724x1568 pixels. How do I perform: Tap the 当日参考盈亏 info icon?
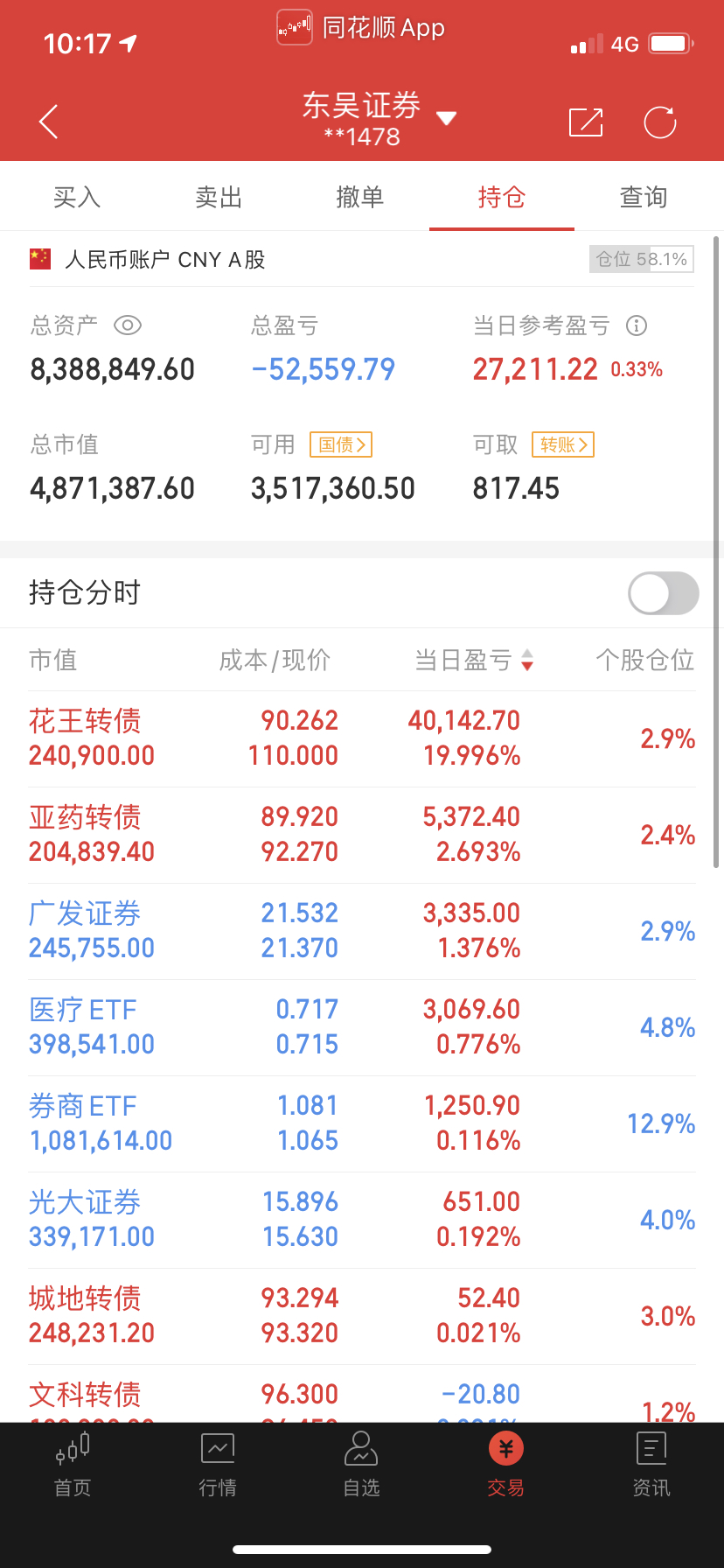coord(637,326)
